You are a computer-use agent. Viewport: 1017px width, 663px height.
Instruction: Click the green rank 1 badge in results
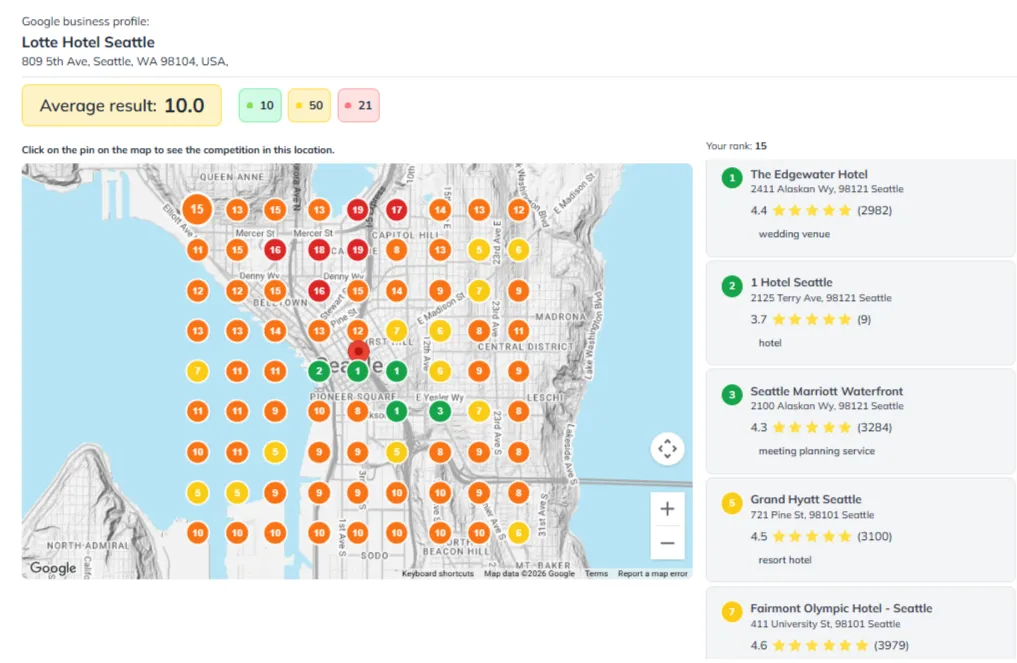click(732, 178)
